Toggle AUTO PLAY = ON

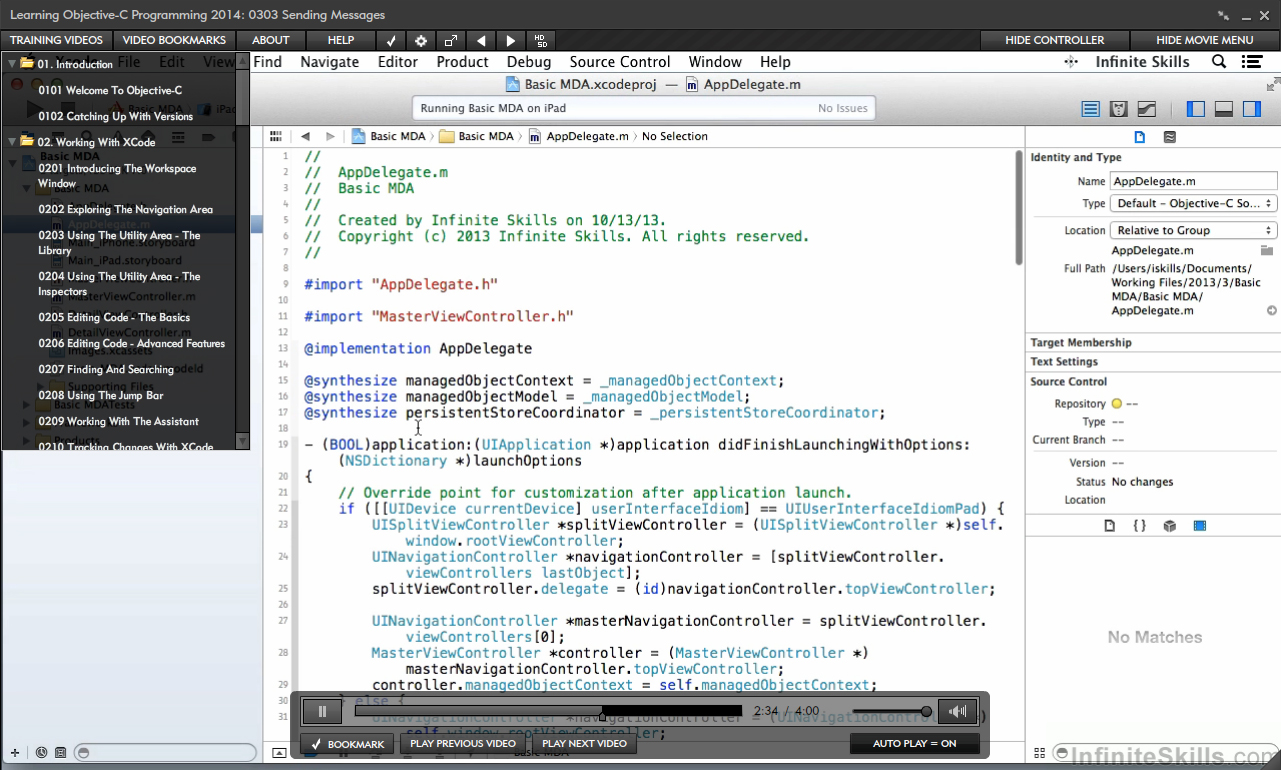click(x=914, y=743)
